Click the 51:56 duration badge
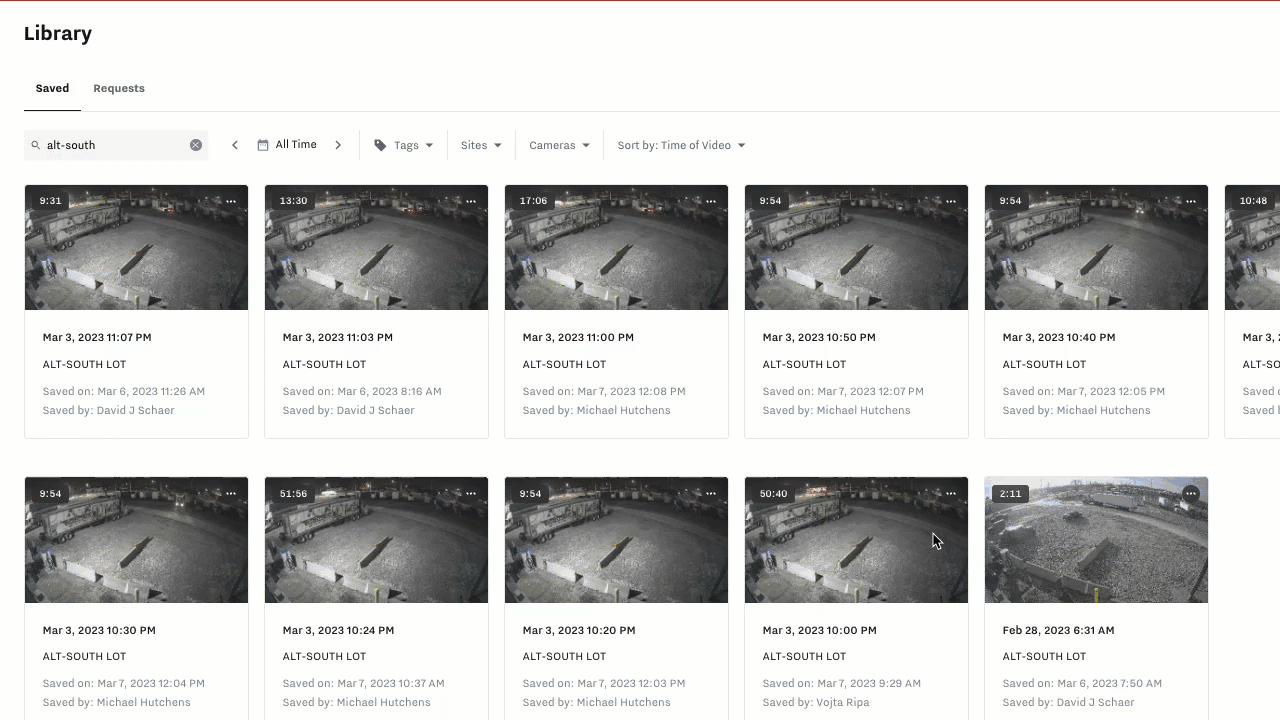The height and width of the screenshot is (720, 1280). 293,493
